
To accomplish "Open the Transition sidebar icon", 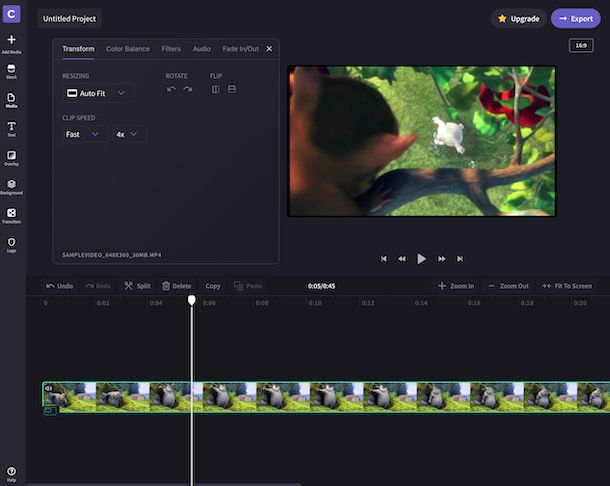I will pos(11,216).
